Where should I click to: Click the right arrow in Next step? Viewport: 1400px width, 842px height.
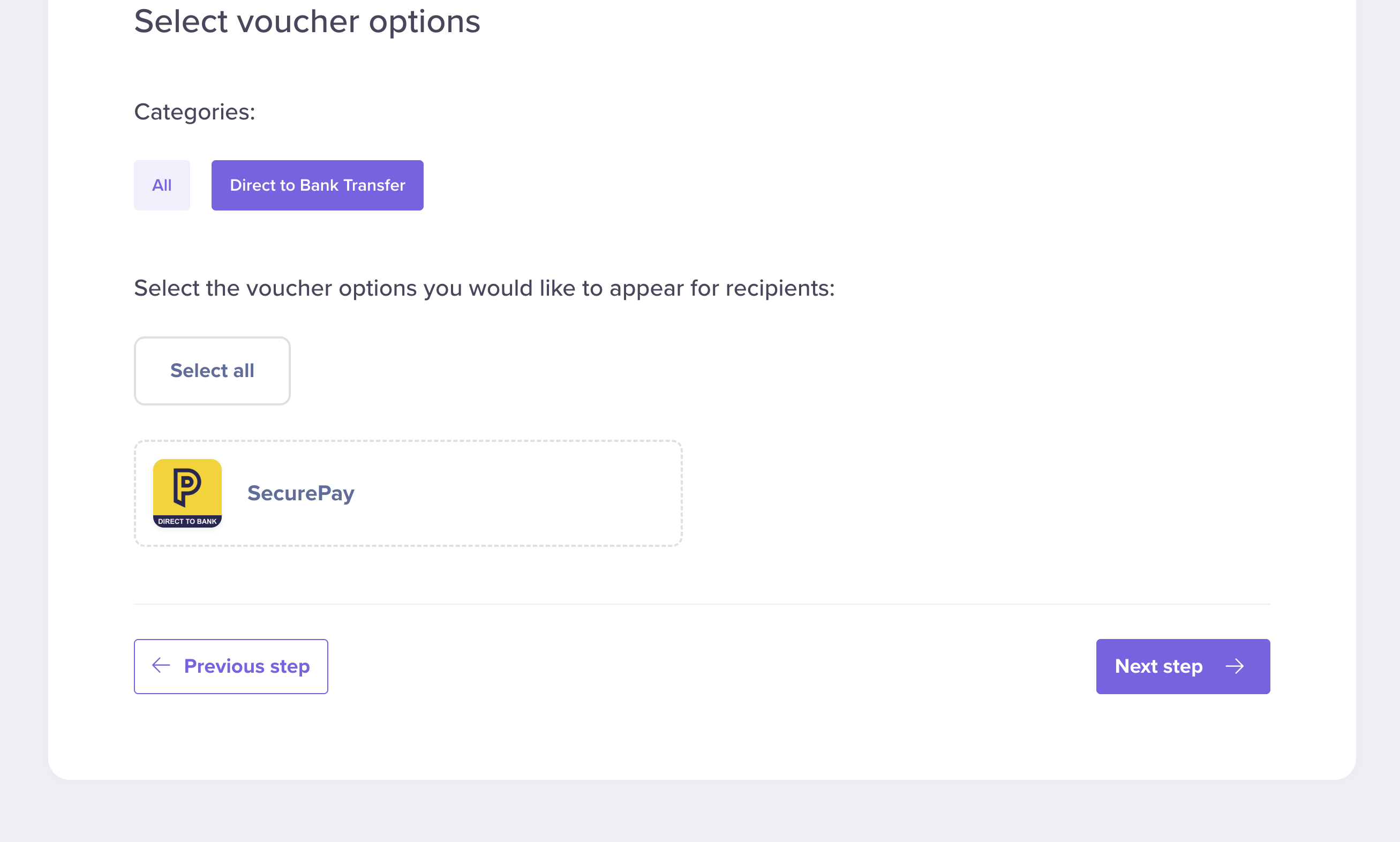coord(1235,666)
